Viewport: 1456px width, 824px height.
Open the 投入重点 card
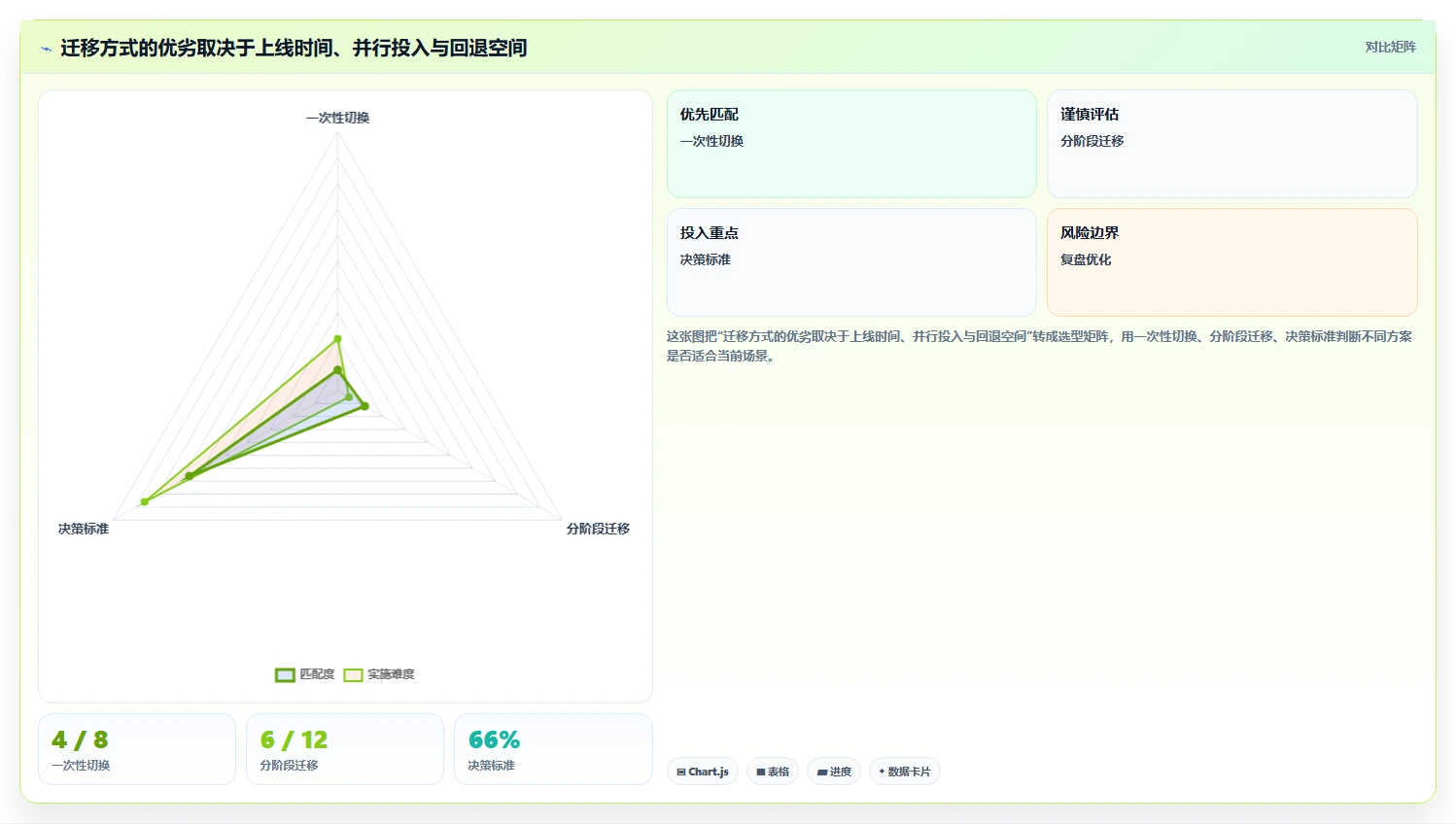click(x=851, y=262)
